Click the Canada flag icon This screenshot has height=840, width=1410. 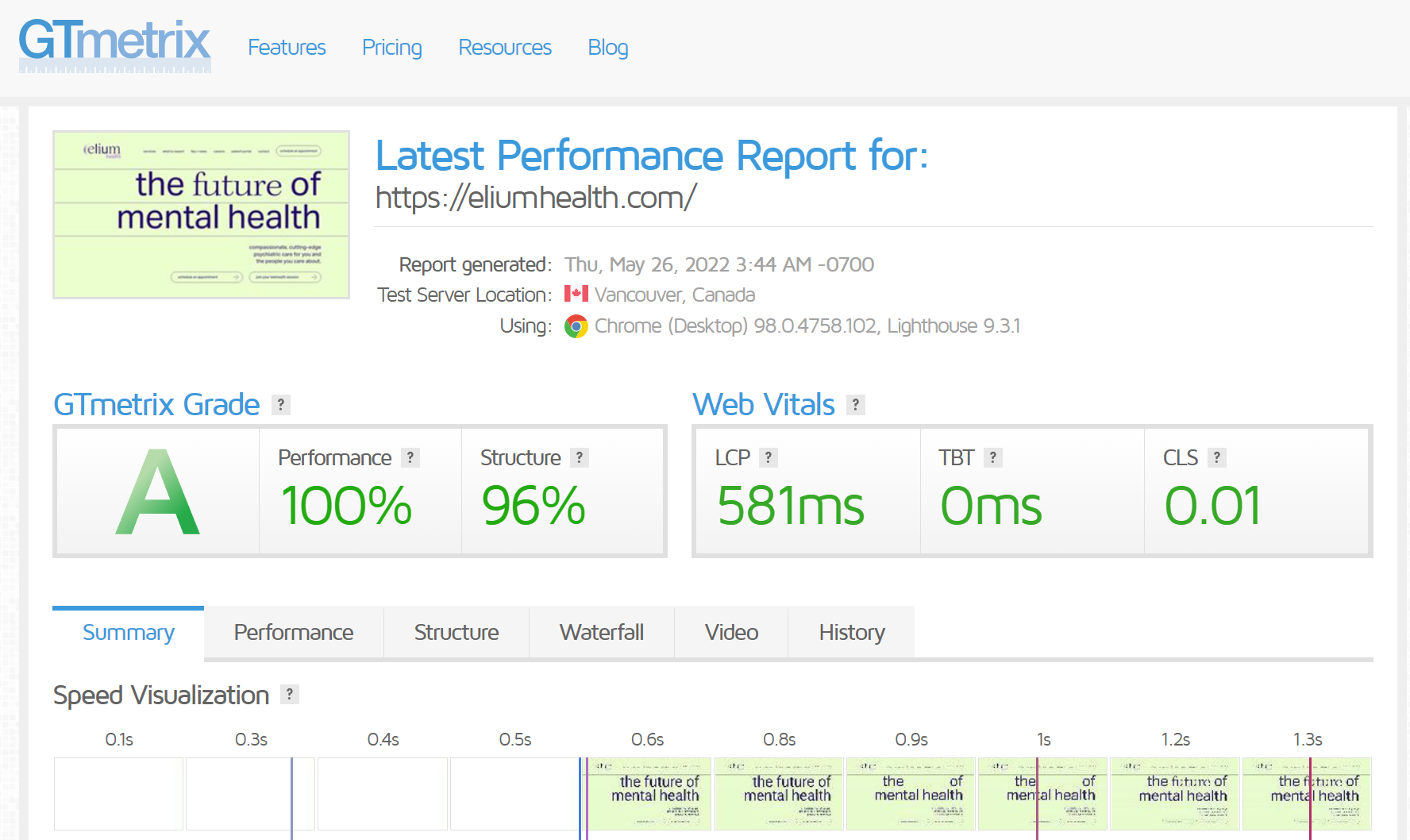pyautogui.click(x=576, y=294)
